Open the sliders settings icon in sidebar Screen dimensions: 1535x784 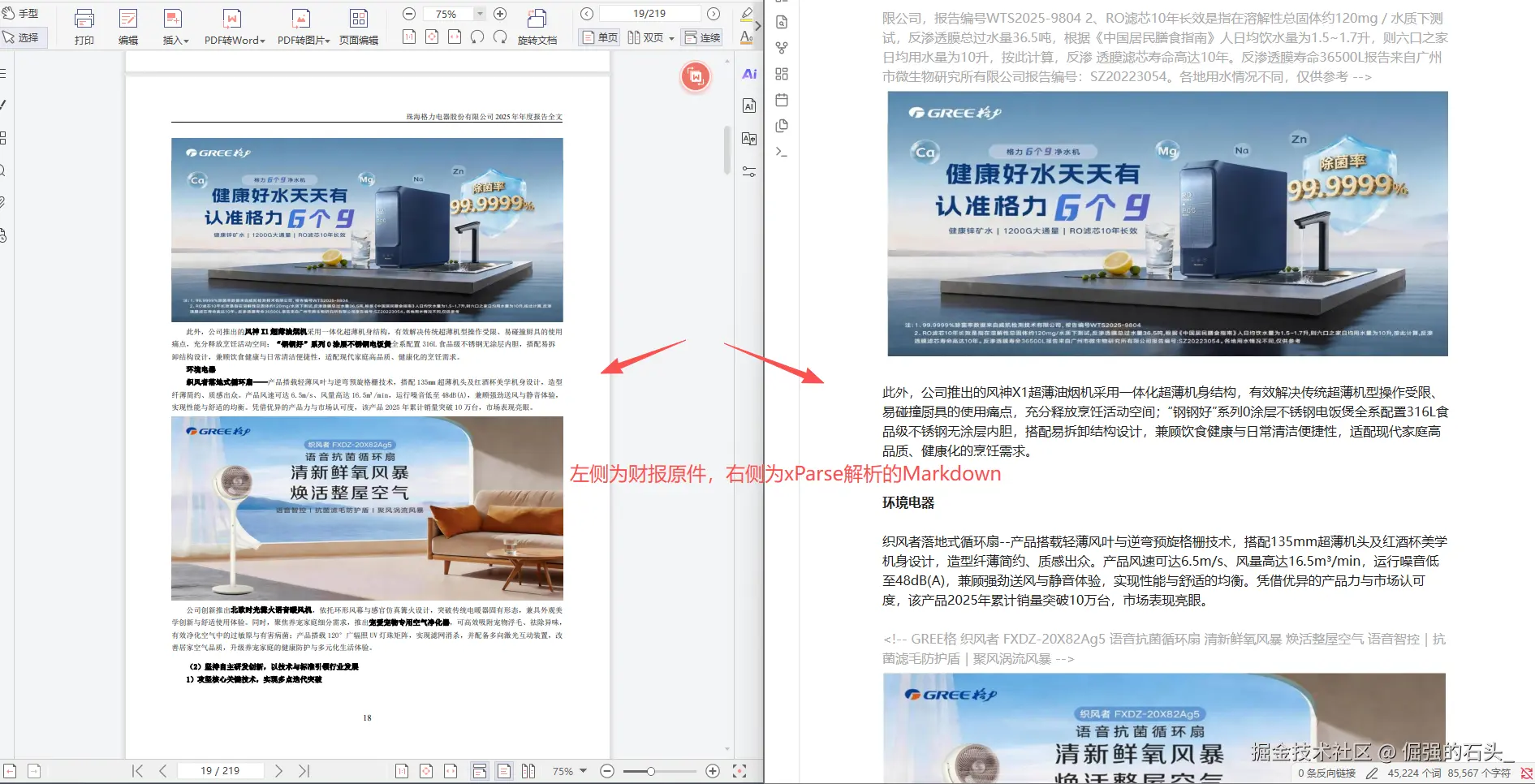click(749, 171)
